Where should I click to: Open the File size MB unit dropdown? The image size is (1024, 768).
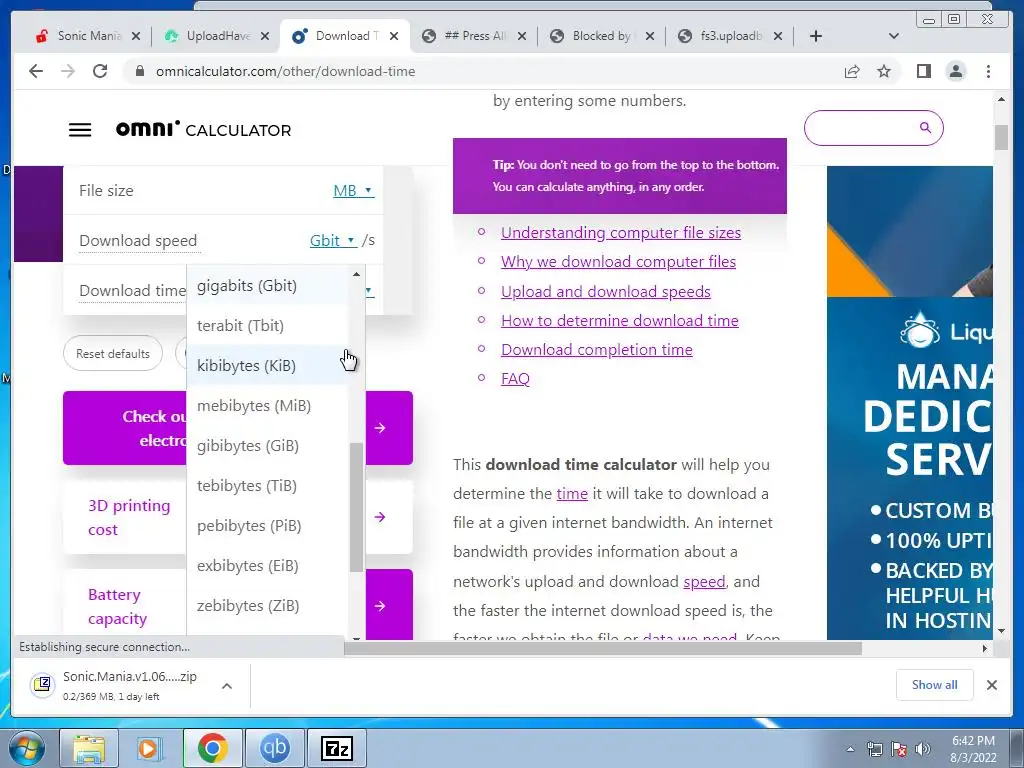tap(353, 191)
